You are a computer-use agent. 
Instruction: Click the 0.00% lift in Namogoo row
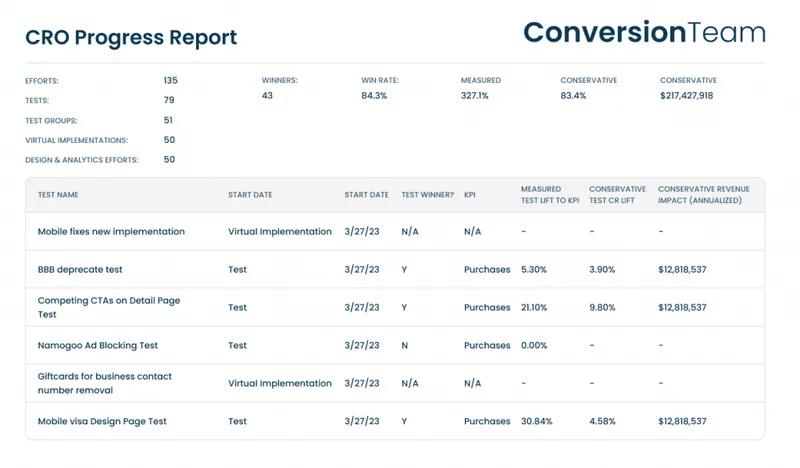click(534, 346)
